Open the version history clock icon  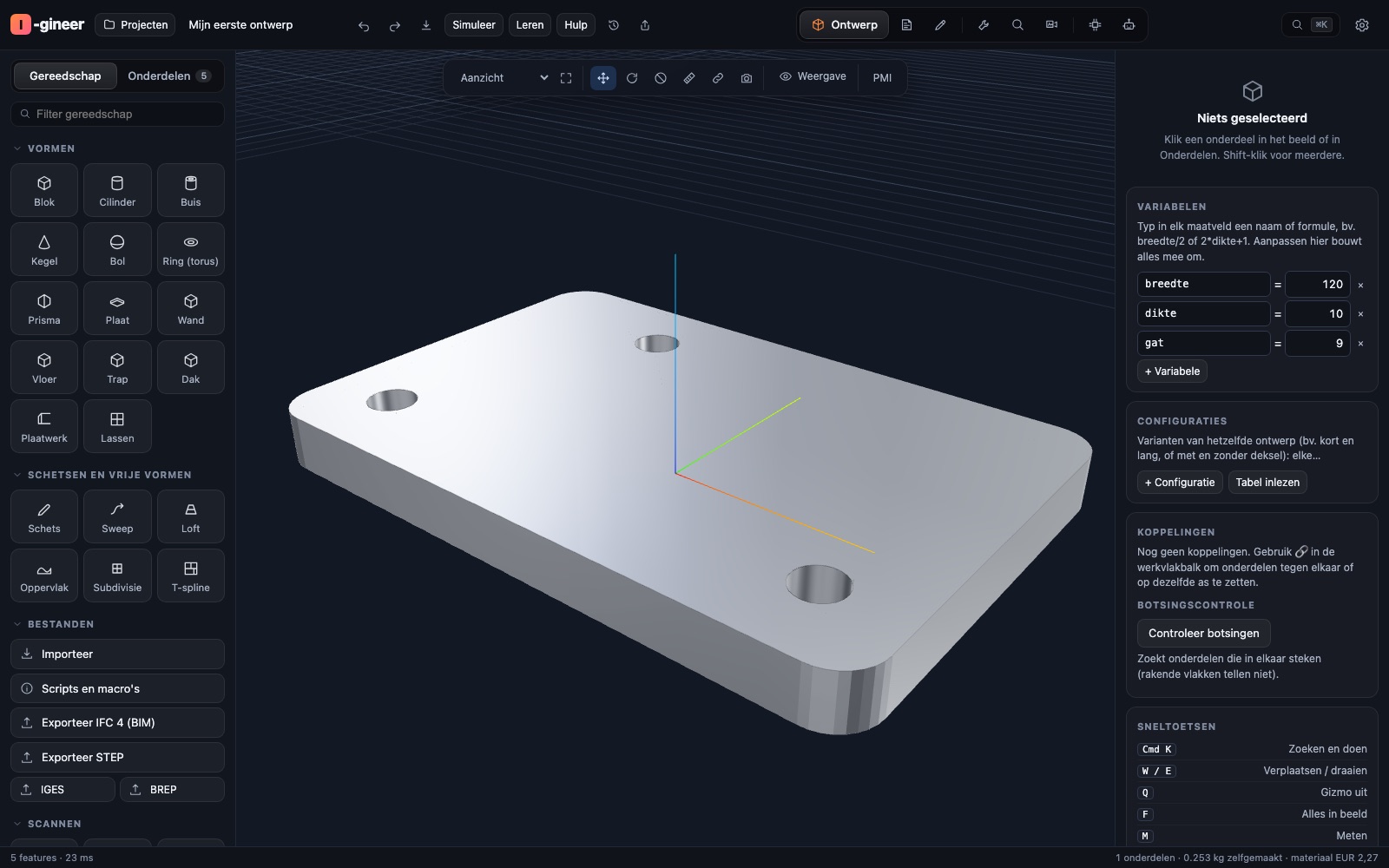tap(614, 25)
